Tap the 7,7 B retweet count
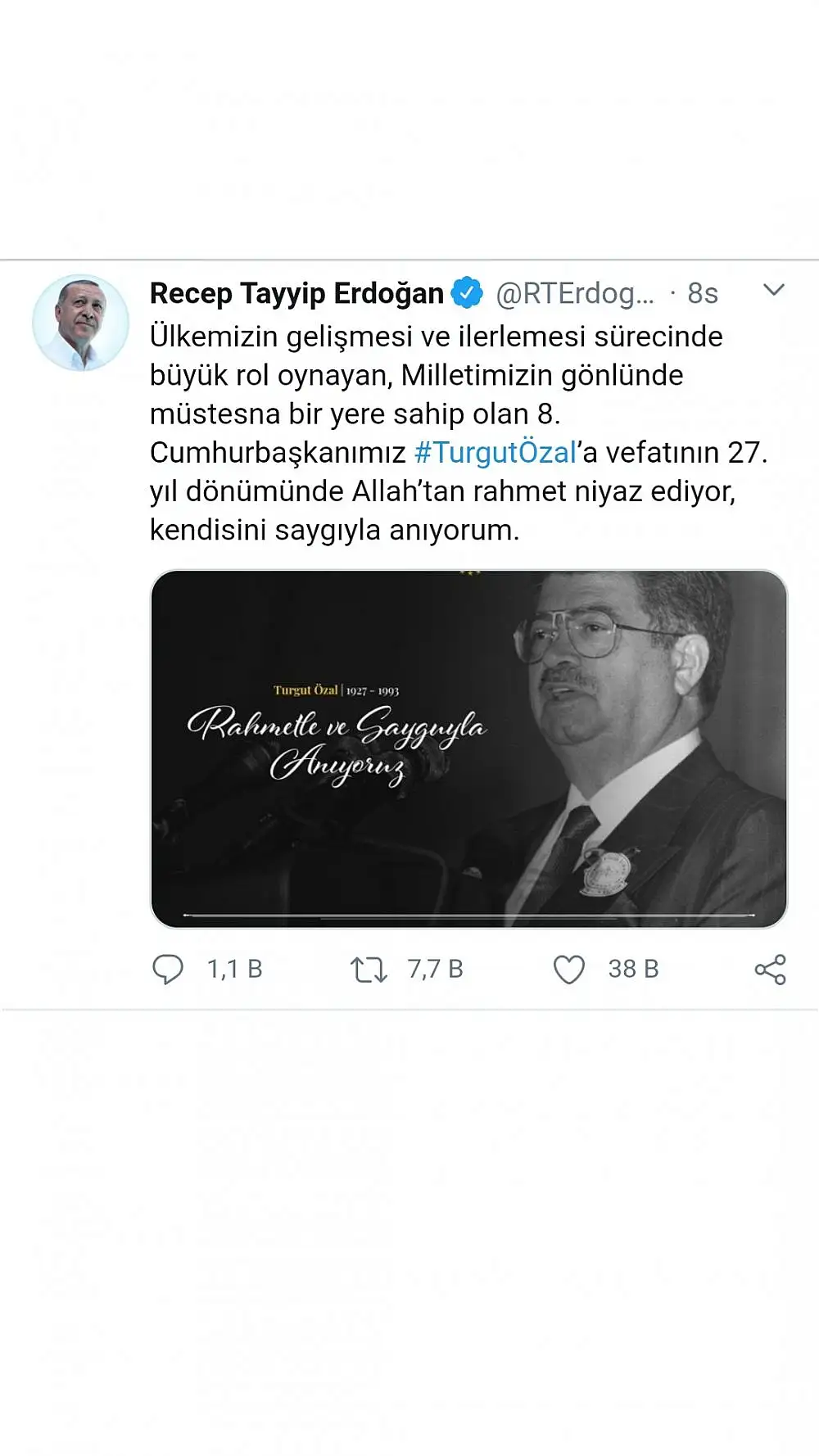Screen dimensions: 819x1456 pyautogui.click(x=436, y=970)
